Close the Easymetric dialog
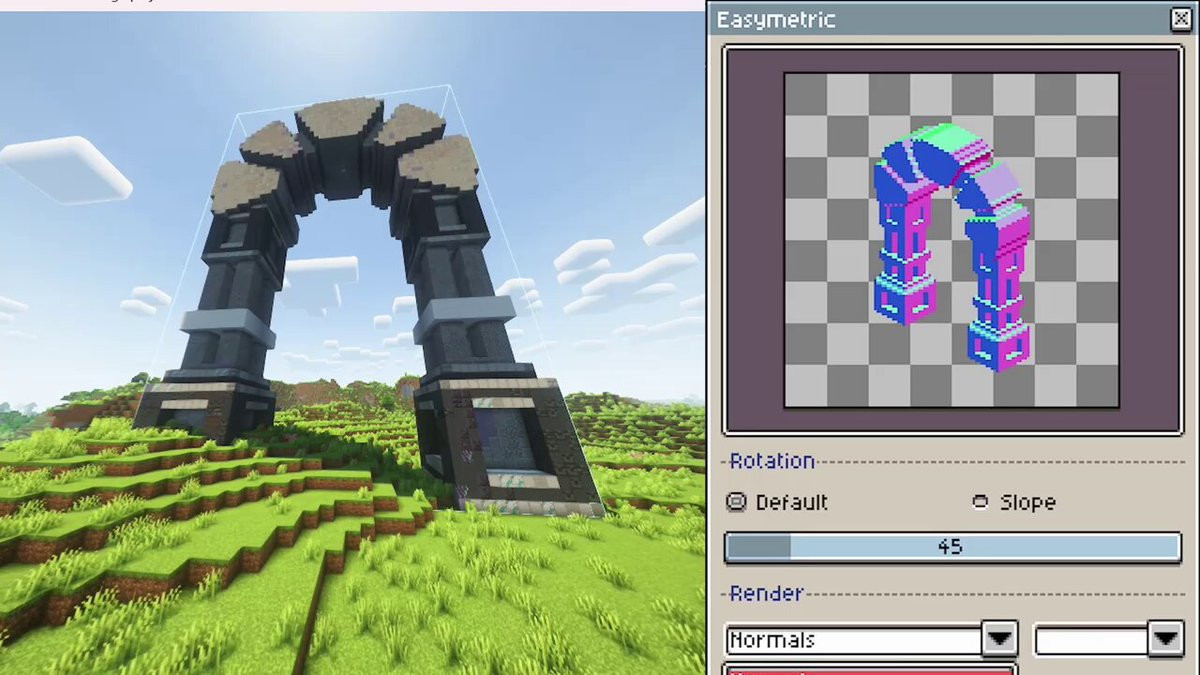 point(1179,19)
